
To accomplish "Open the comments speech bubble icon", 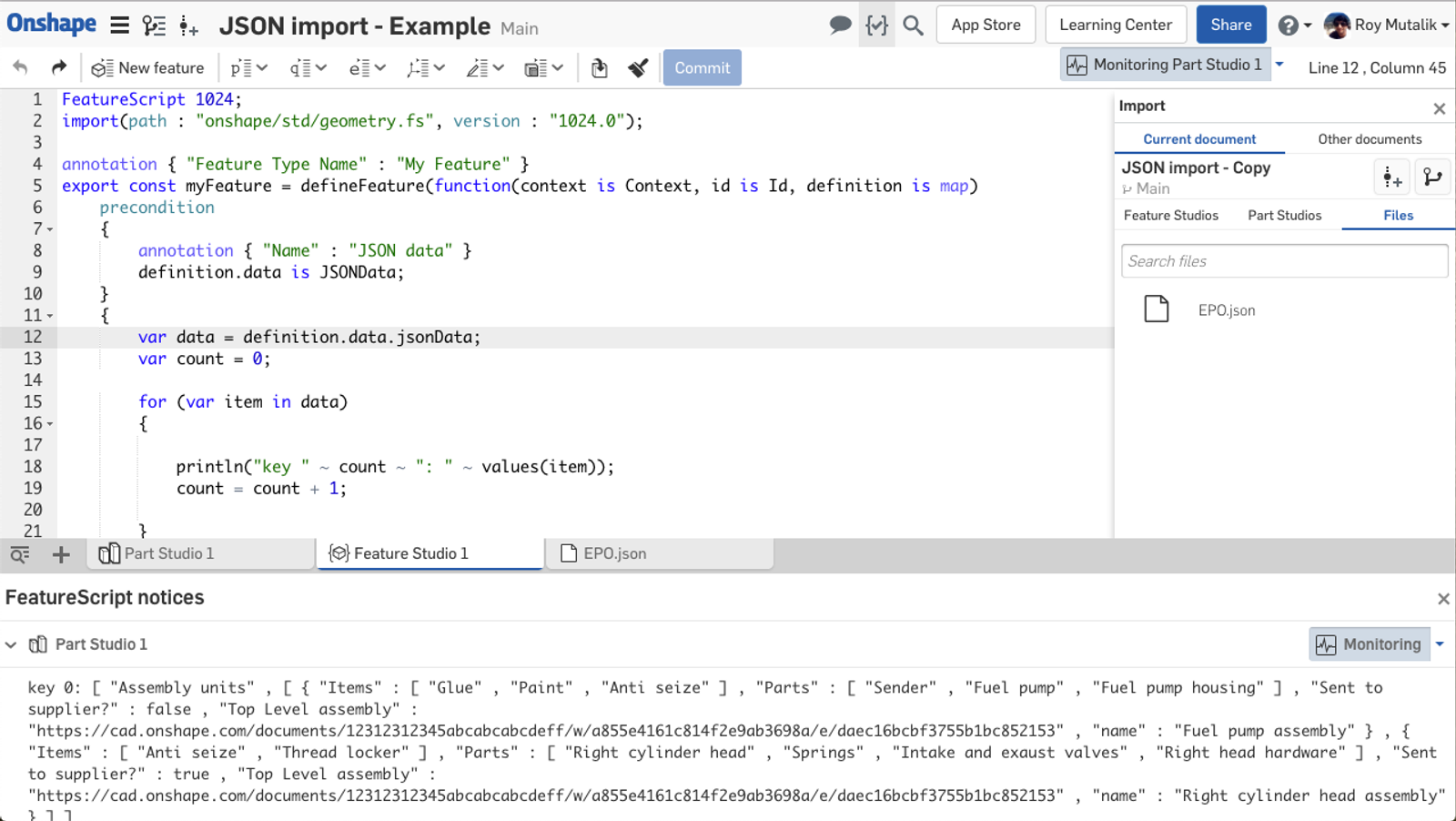I will [840, 25].
